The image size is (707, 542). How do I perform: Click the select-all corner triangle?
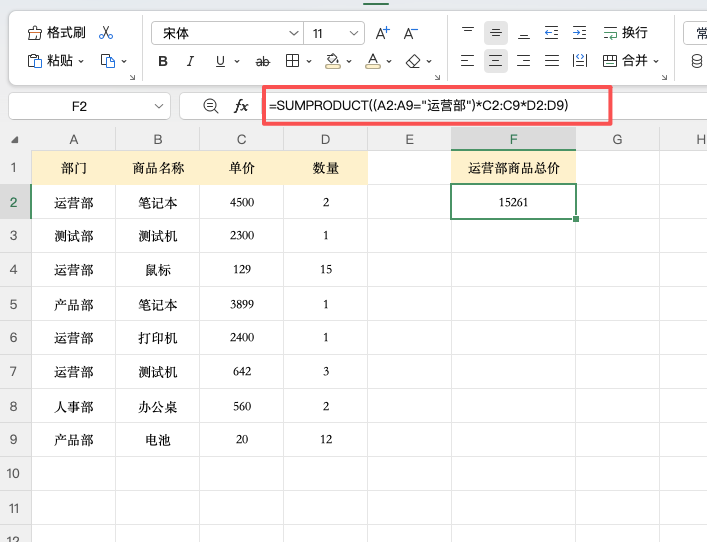(15, 140)
